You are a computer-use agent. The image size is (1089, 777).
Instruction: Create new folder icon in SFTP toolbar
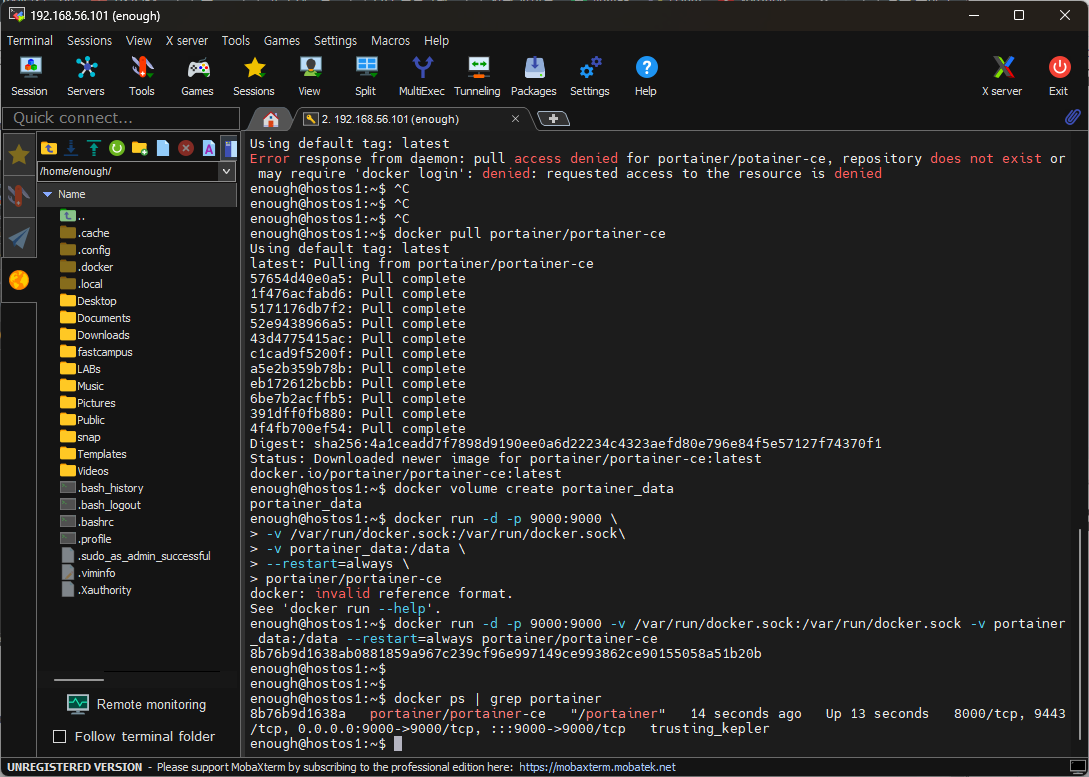(x=140, y=147)
